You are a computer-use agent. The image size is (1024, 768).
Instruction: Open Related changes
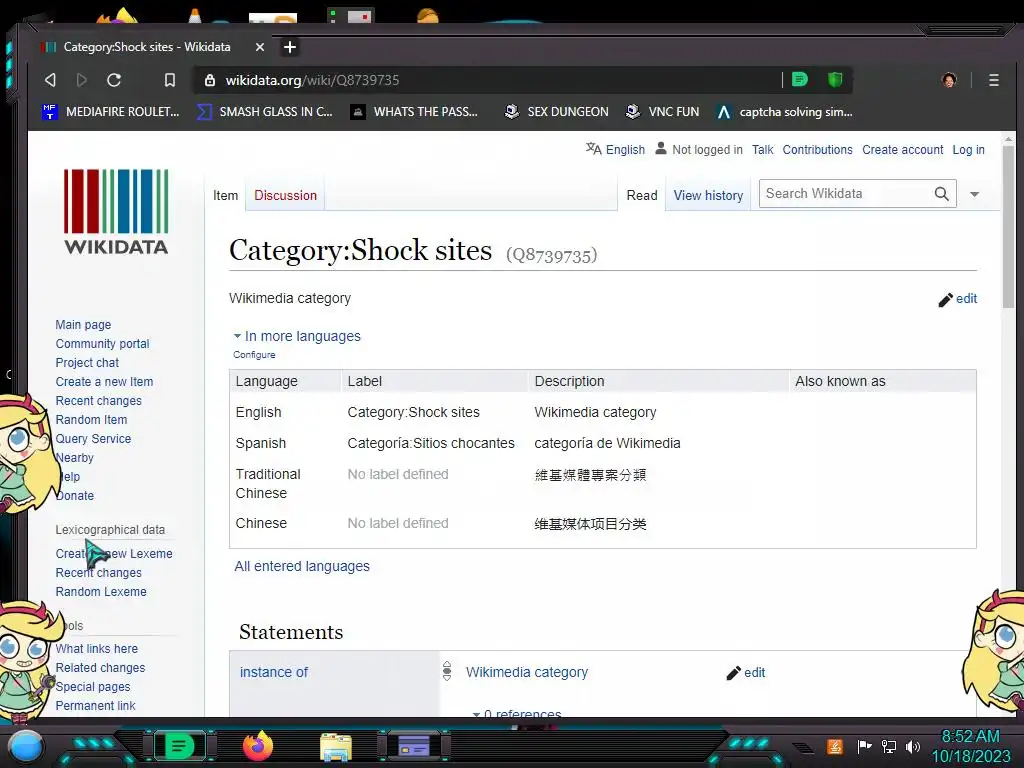(100, 667)
